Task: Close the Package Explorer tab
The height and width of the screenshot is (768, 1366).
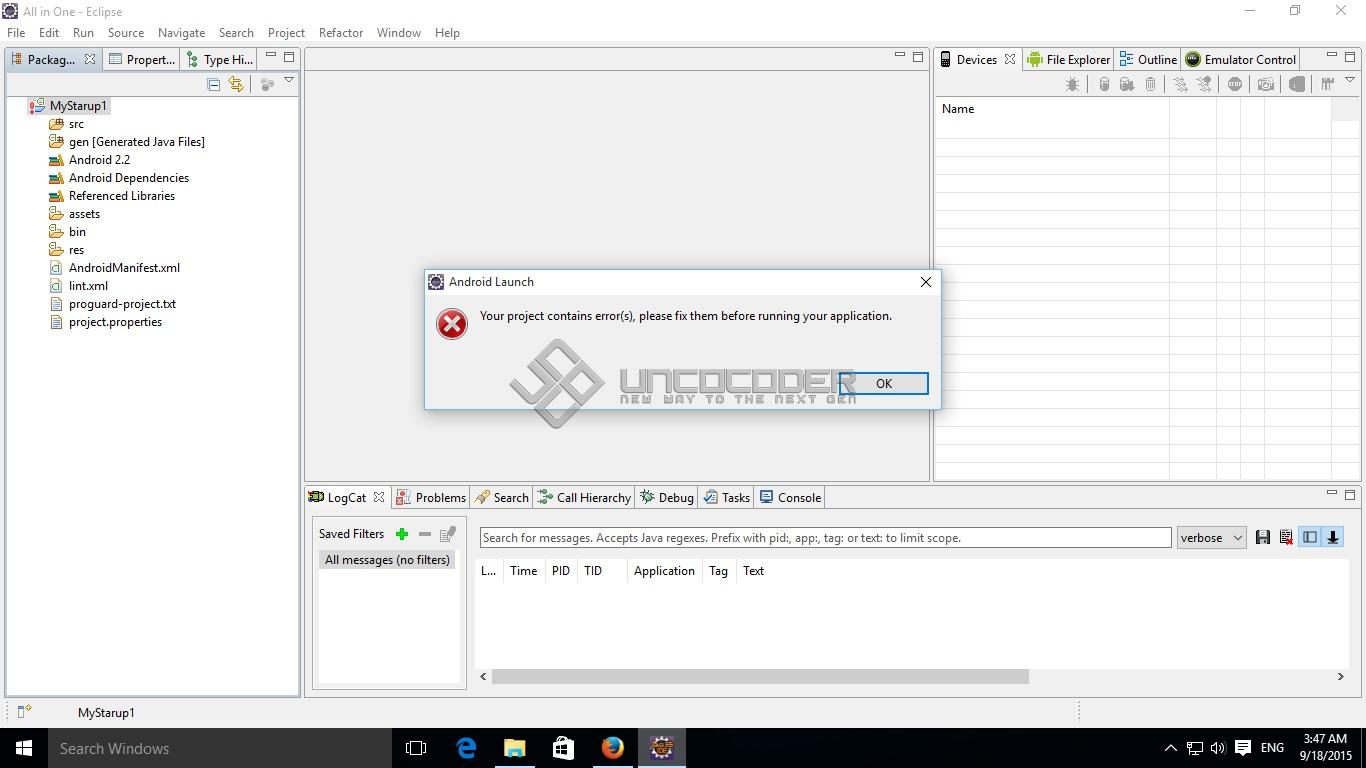Action: tap(90, 59)
